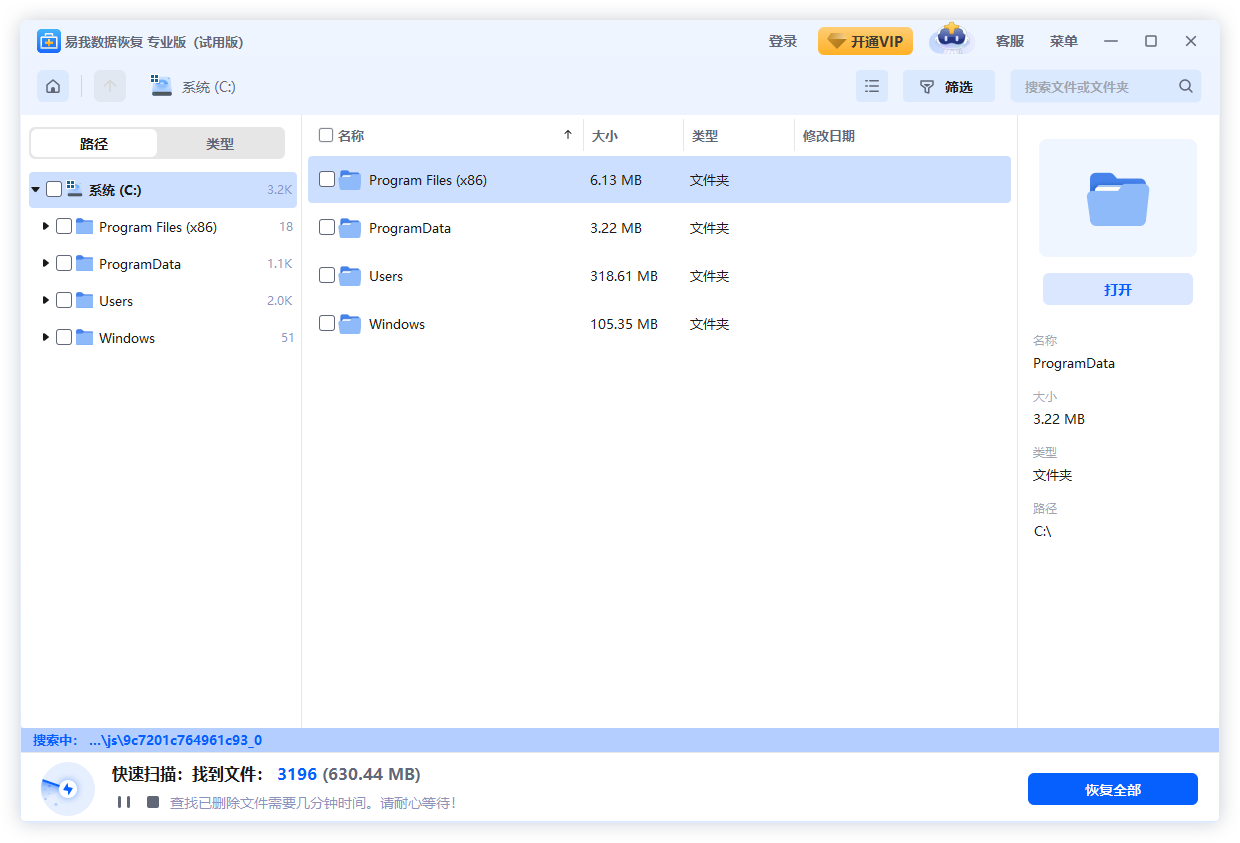Open the Windows folder icon in list
The width and height of the screenshot is (1240, 843).
(x=350, y=324)
